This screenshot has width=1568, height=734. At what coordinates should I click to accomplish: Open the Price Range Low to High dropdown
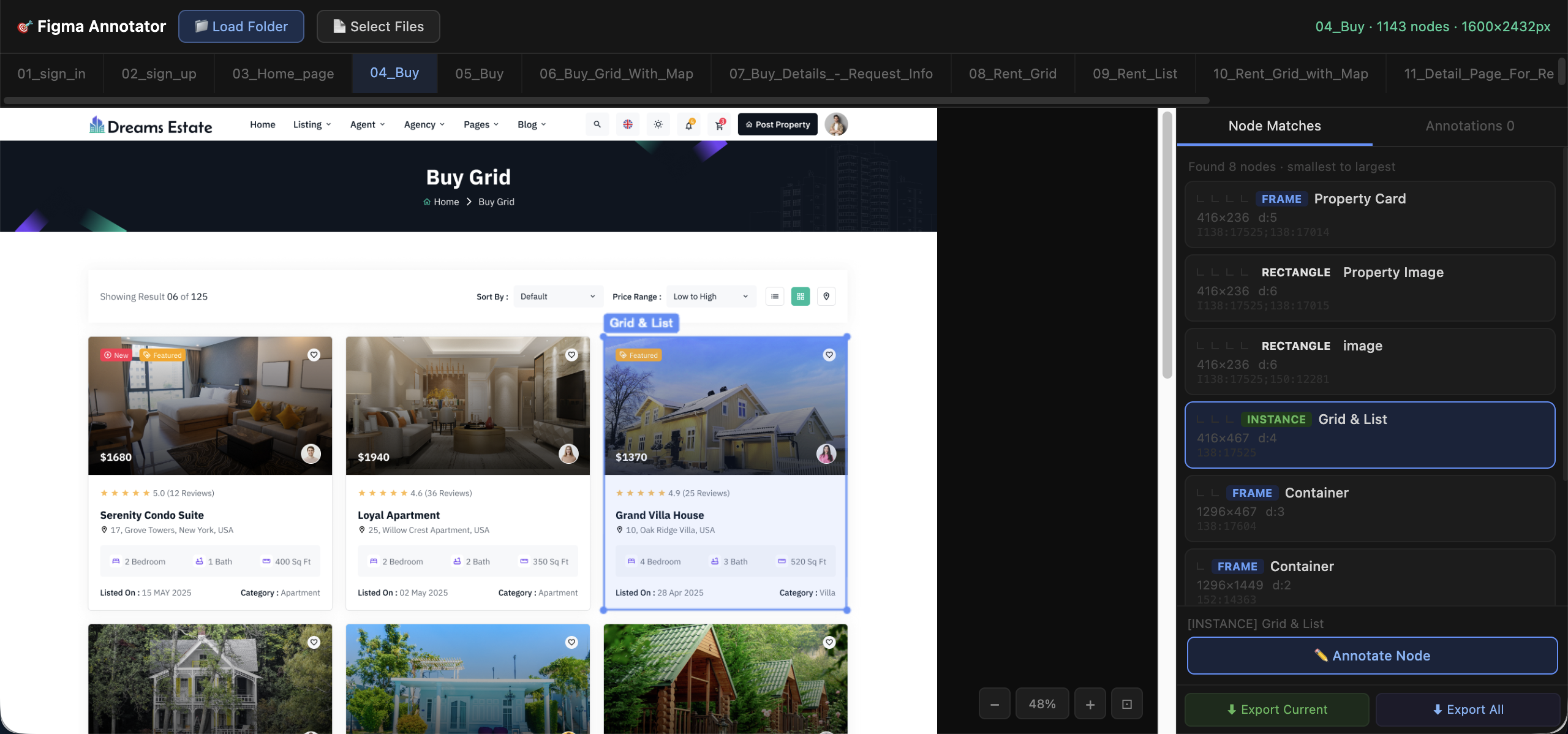[711, 297]
